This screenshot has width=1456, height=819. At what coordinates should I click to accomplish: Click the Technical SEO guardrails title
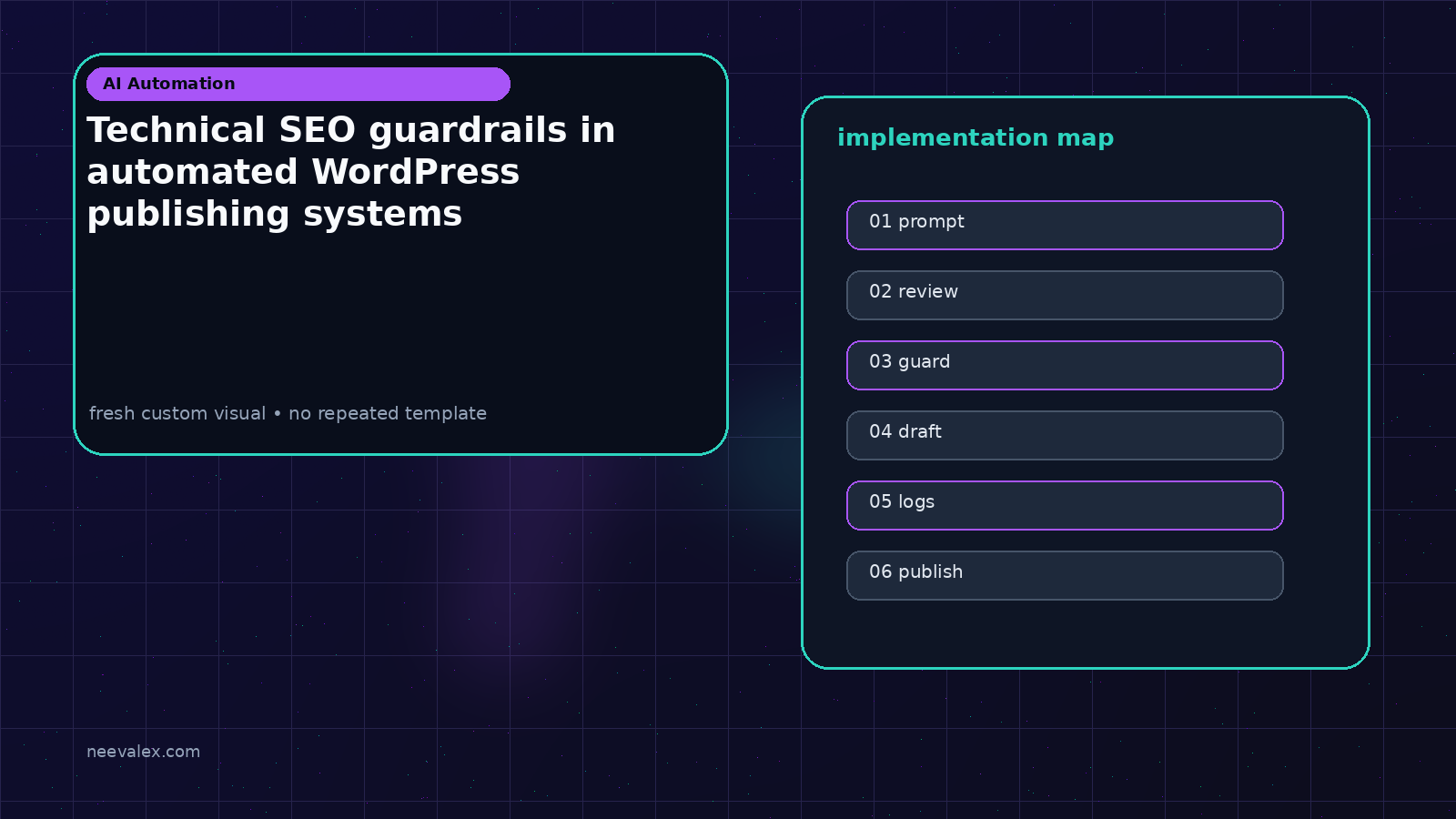(x=351, y=172)
